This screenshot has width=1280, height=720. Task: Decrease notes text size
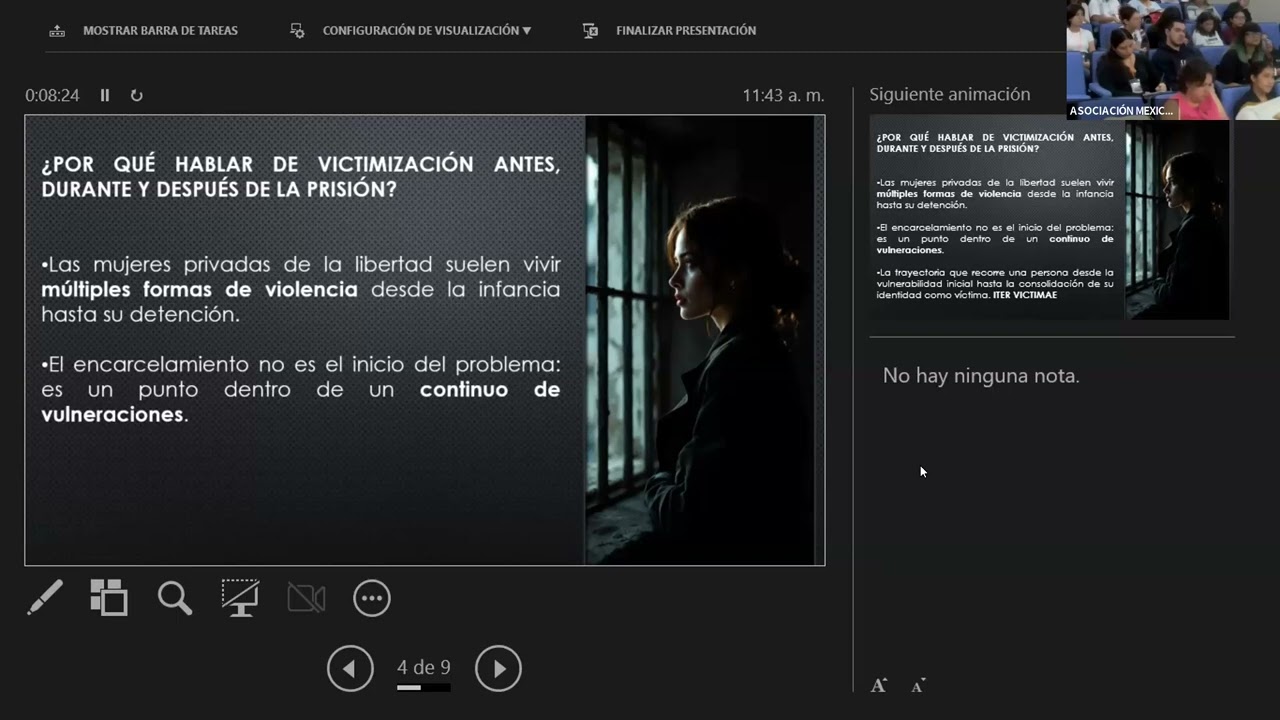coord(918,686)
